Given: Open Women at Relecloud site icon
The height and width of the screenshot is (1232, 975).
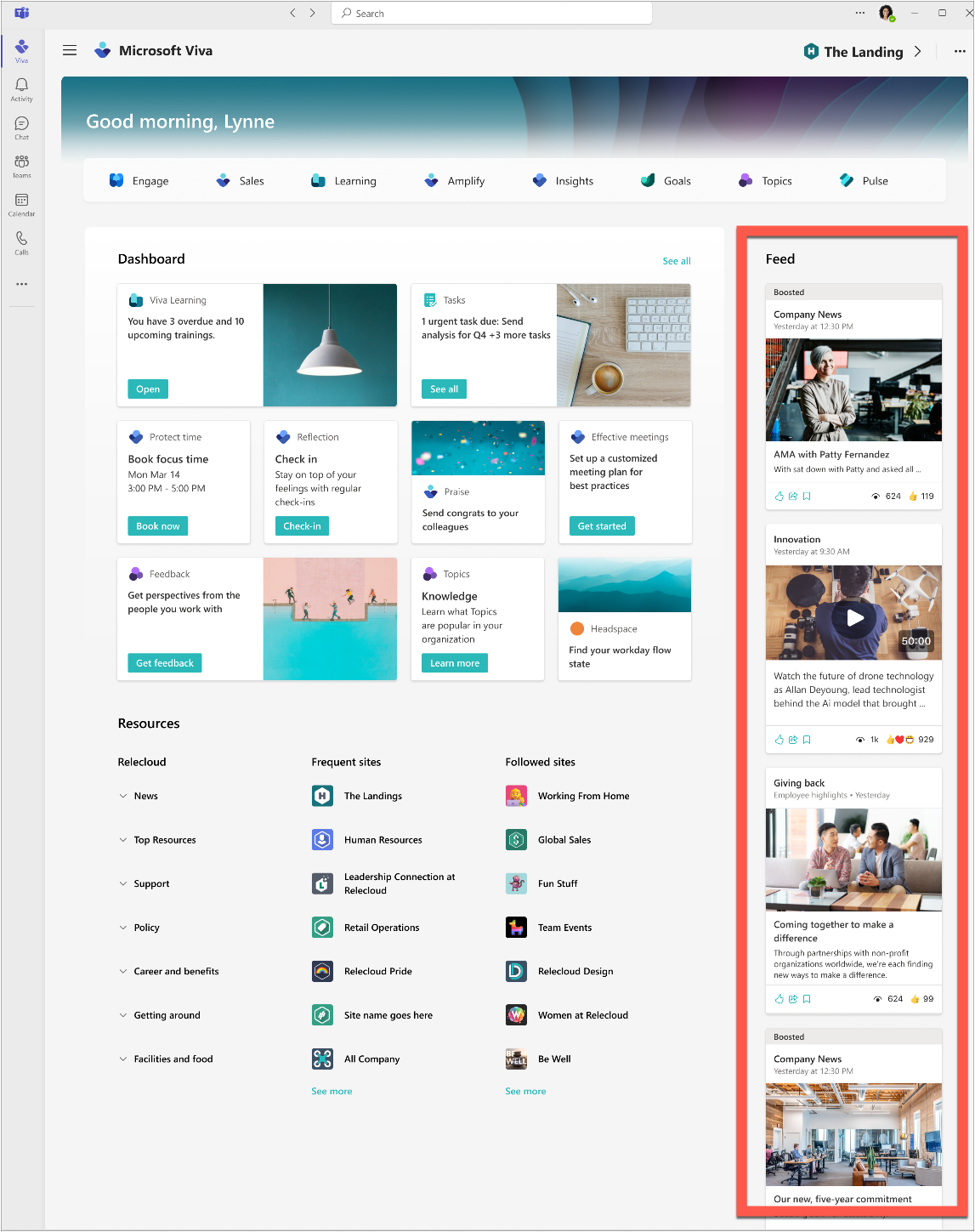Looking at the screenshot, I should point(516,1014).
